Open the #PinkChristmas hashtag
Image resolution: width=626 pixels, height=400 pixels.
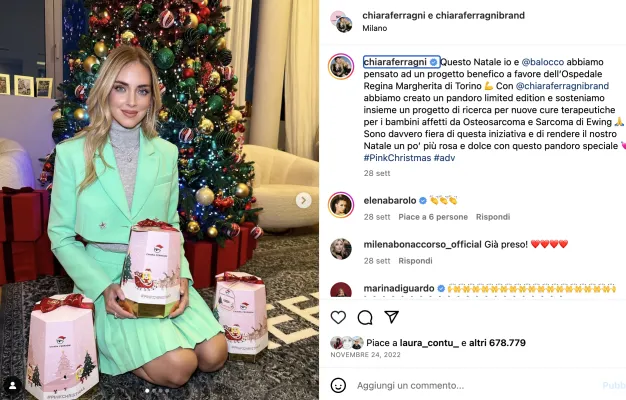[x=397, y=158]
